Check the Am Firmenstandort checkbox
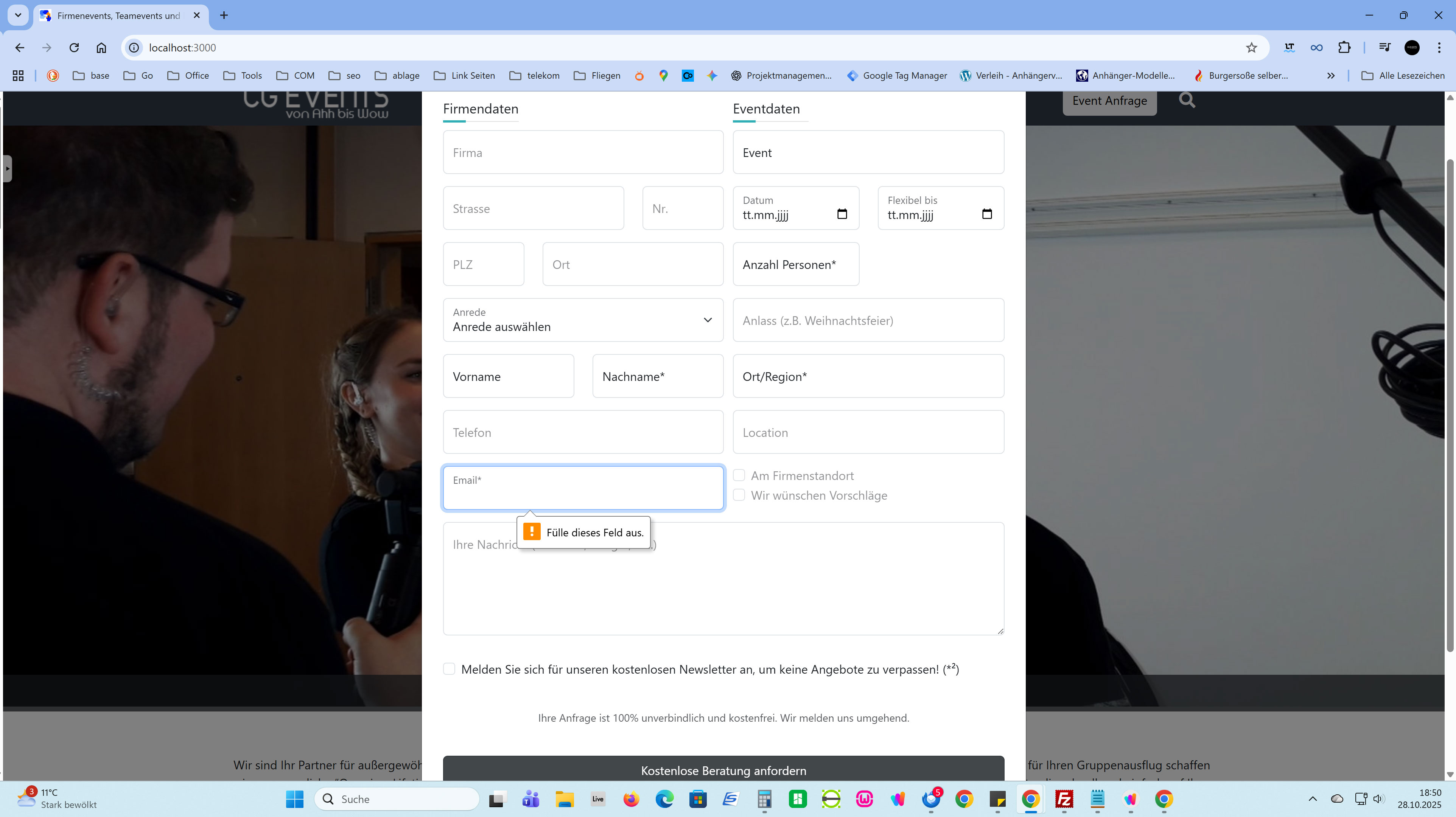This screenshot has height=817, width=1456. 739,475
